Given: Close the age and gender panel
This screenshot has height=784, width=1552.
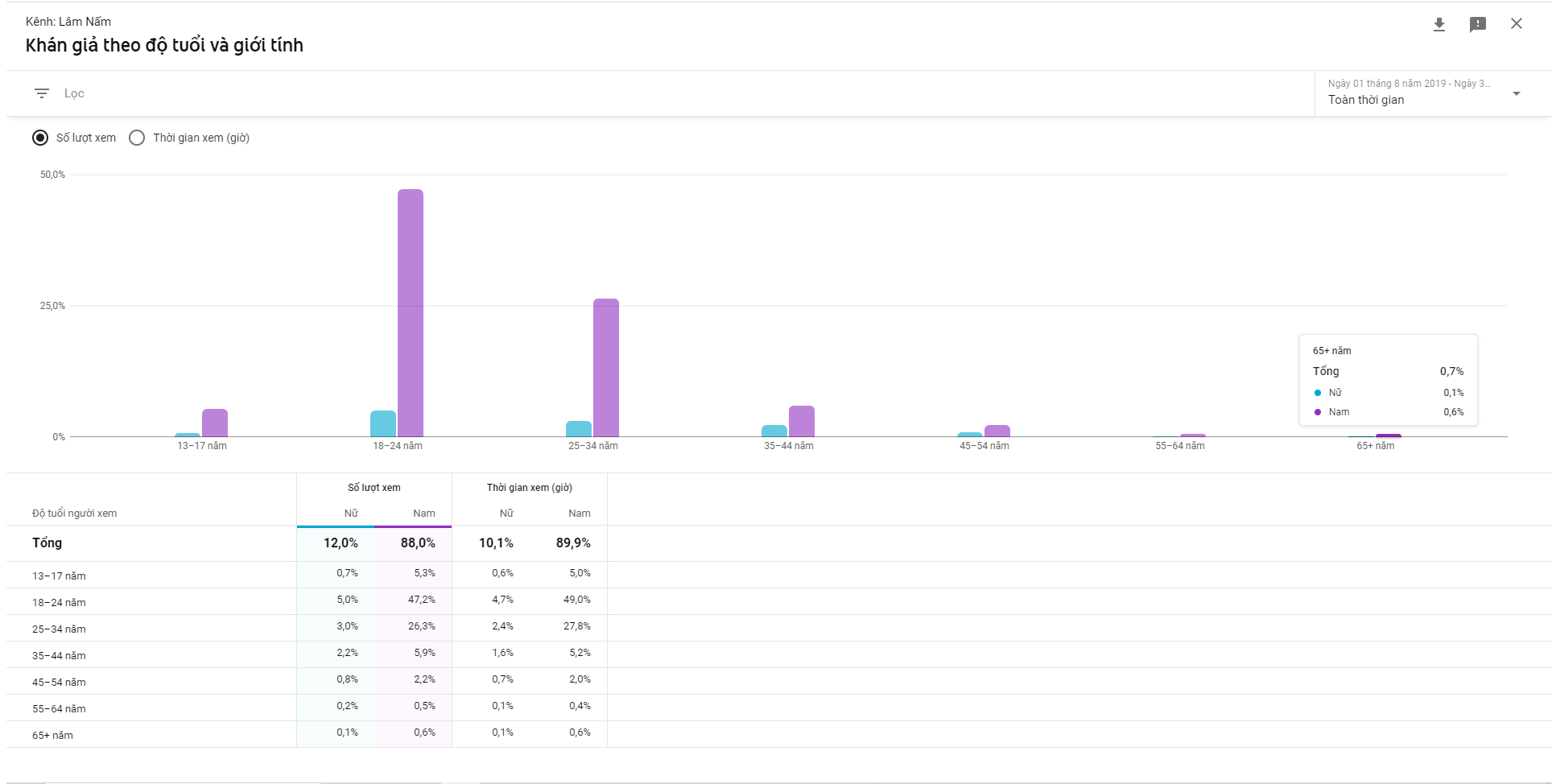Looking at the screenshot, I should (x=1517, y=24).
